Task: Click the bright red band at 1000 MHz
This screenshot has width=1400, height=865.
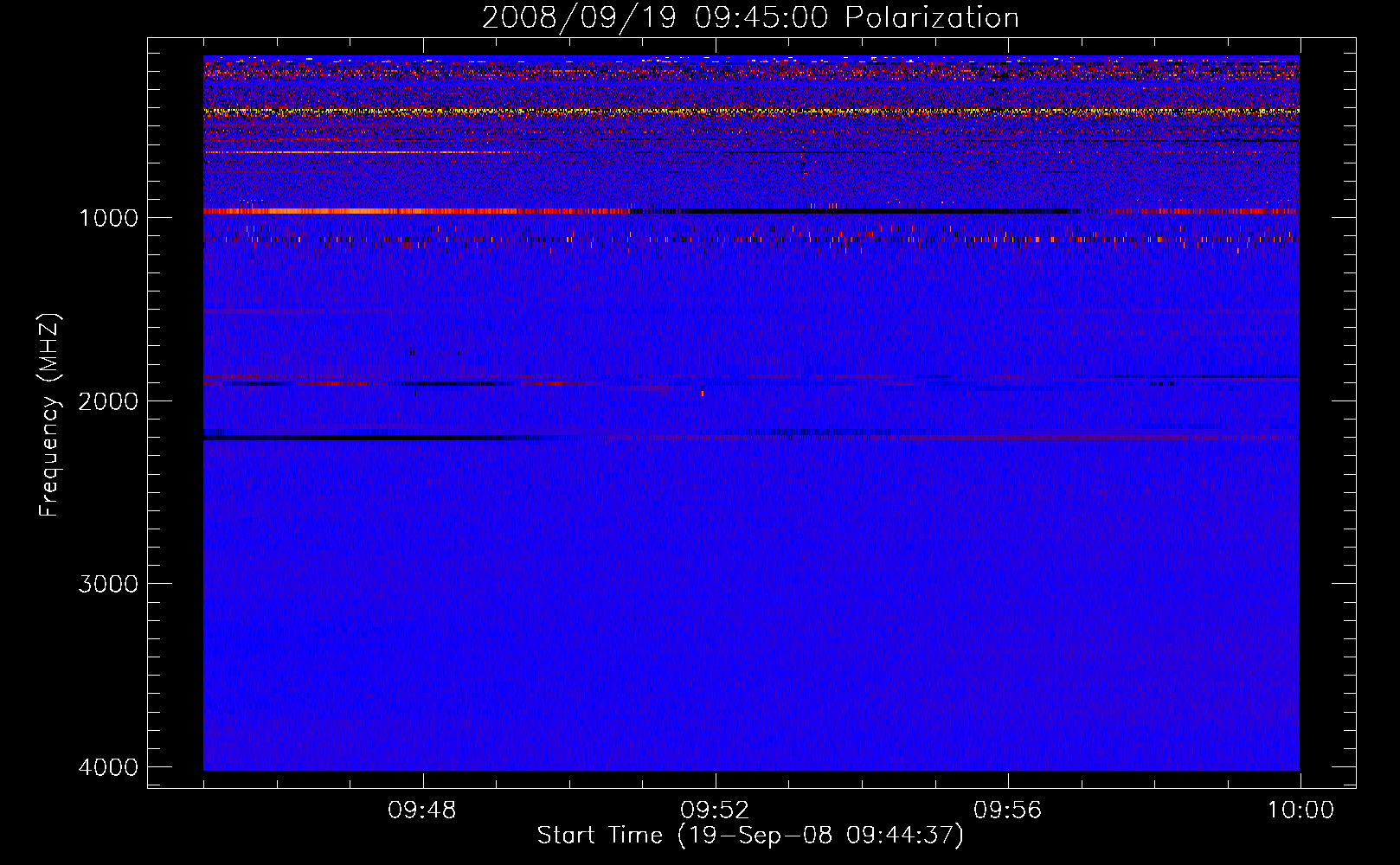Action: pos(415,211)
